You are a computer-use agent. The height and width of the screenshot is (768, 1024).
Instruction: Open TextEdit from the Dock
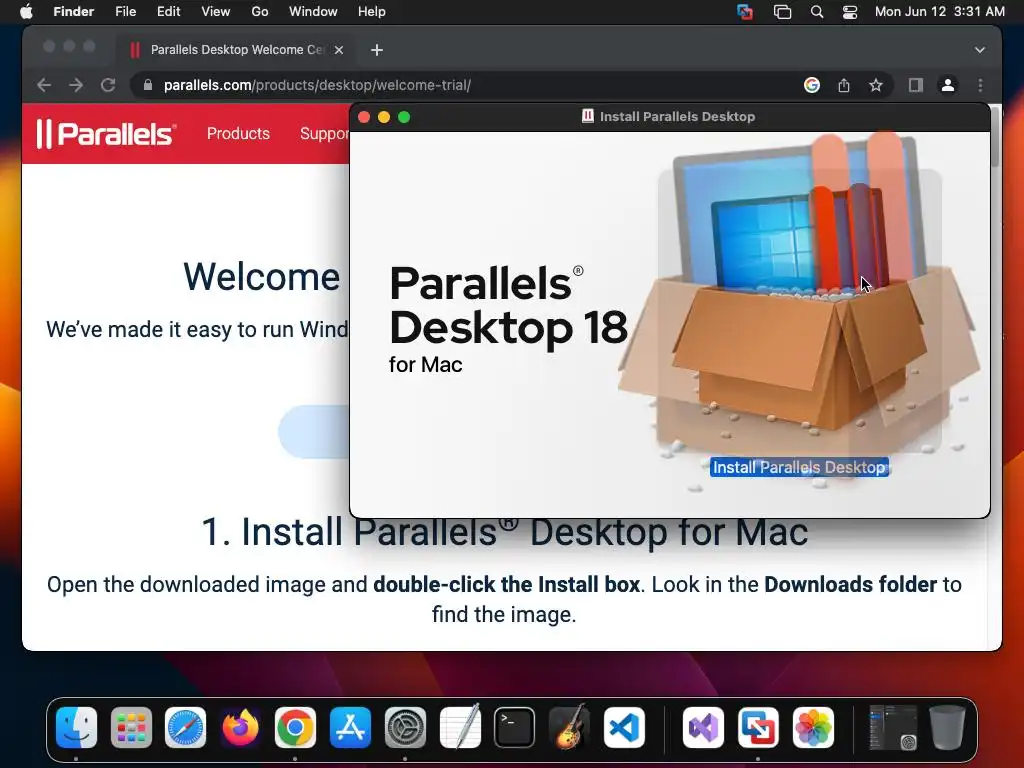tap(460, 727)
